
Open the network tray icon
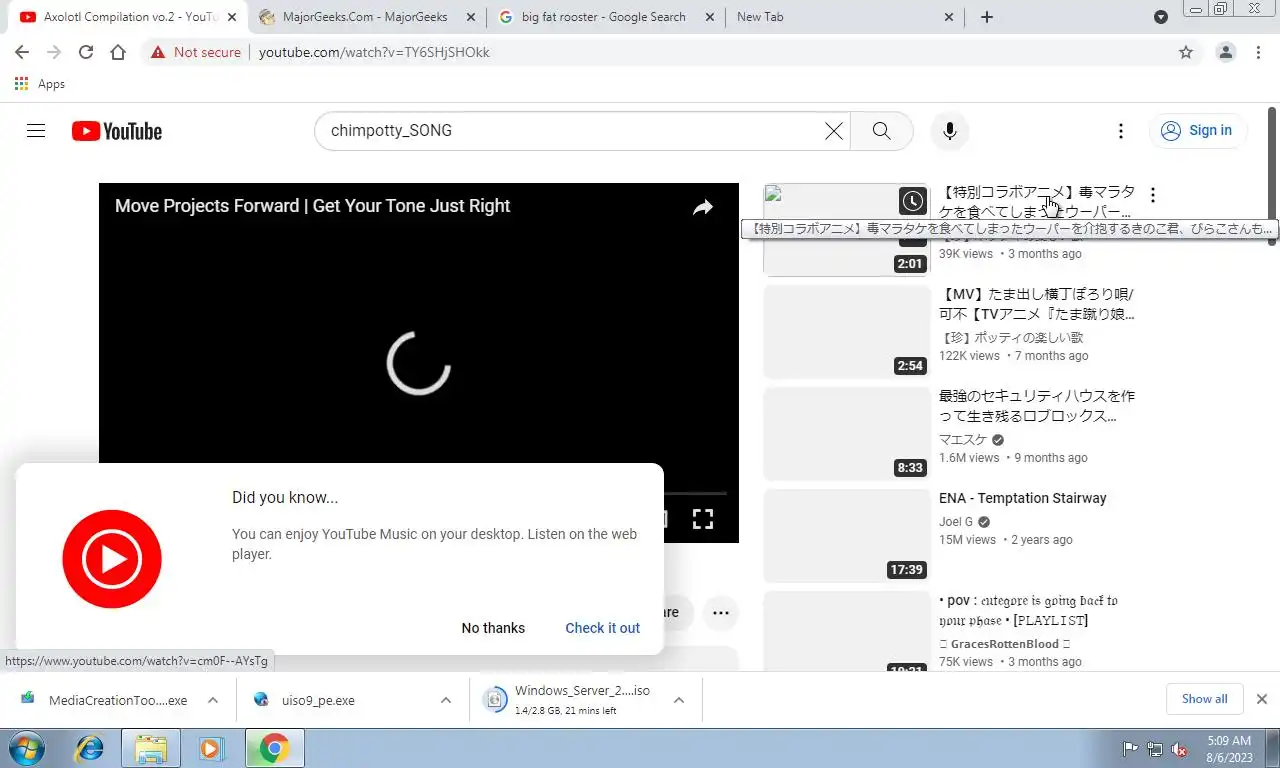1155,749
